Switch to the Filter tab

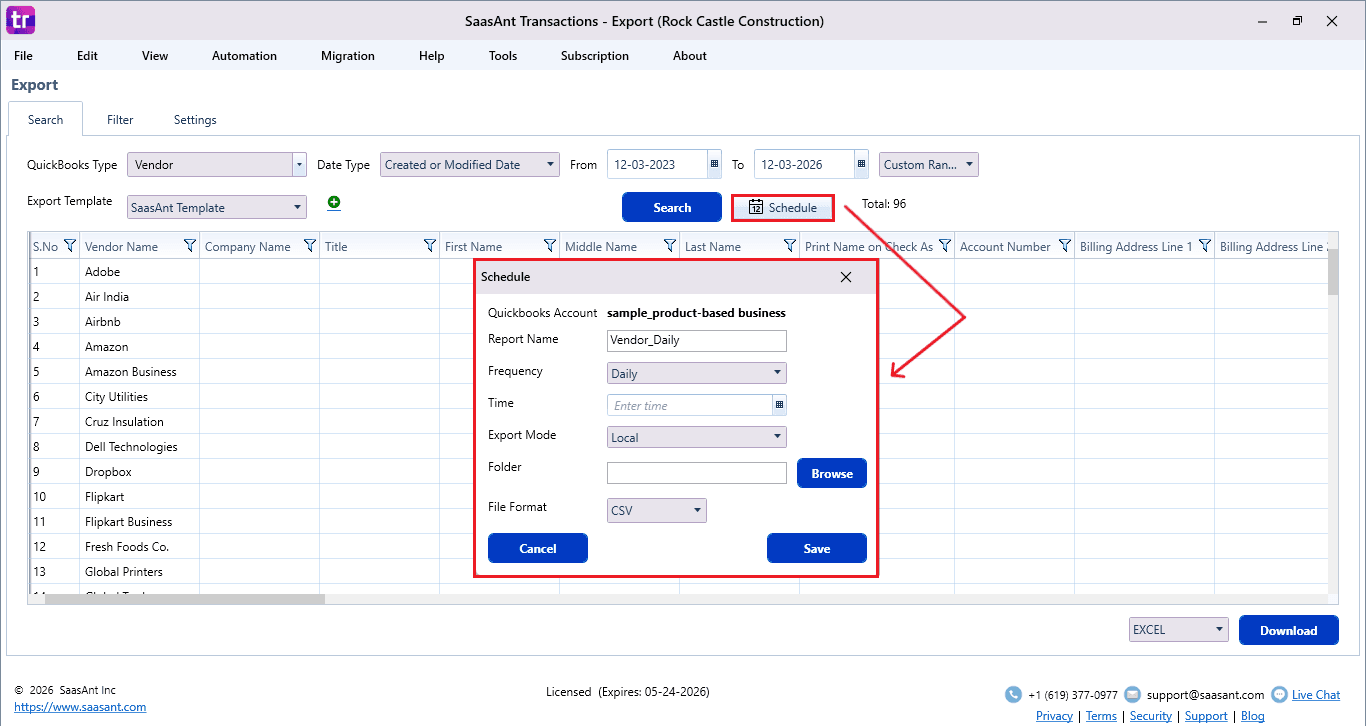120,120
